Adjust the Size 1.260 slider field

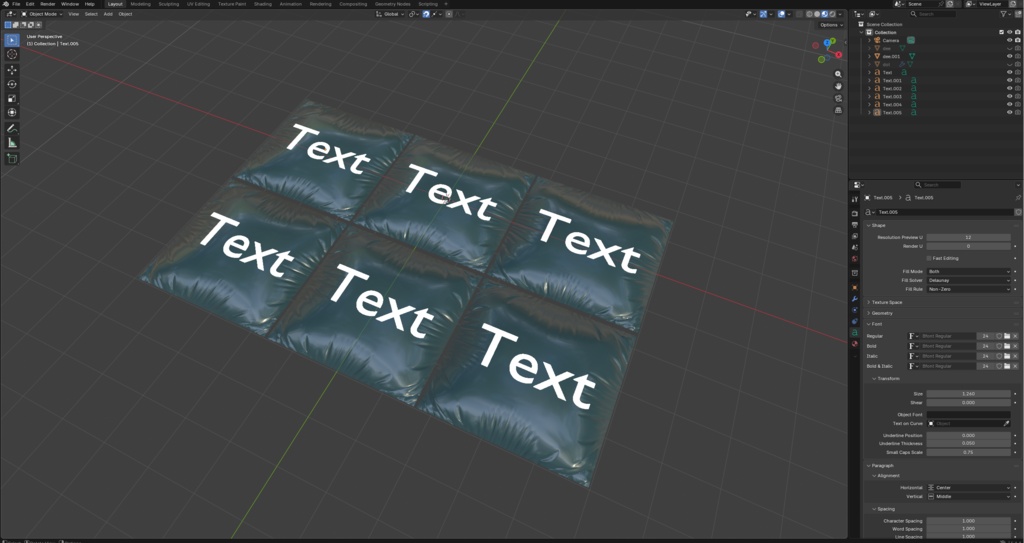point(968,394)
